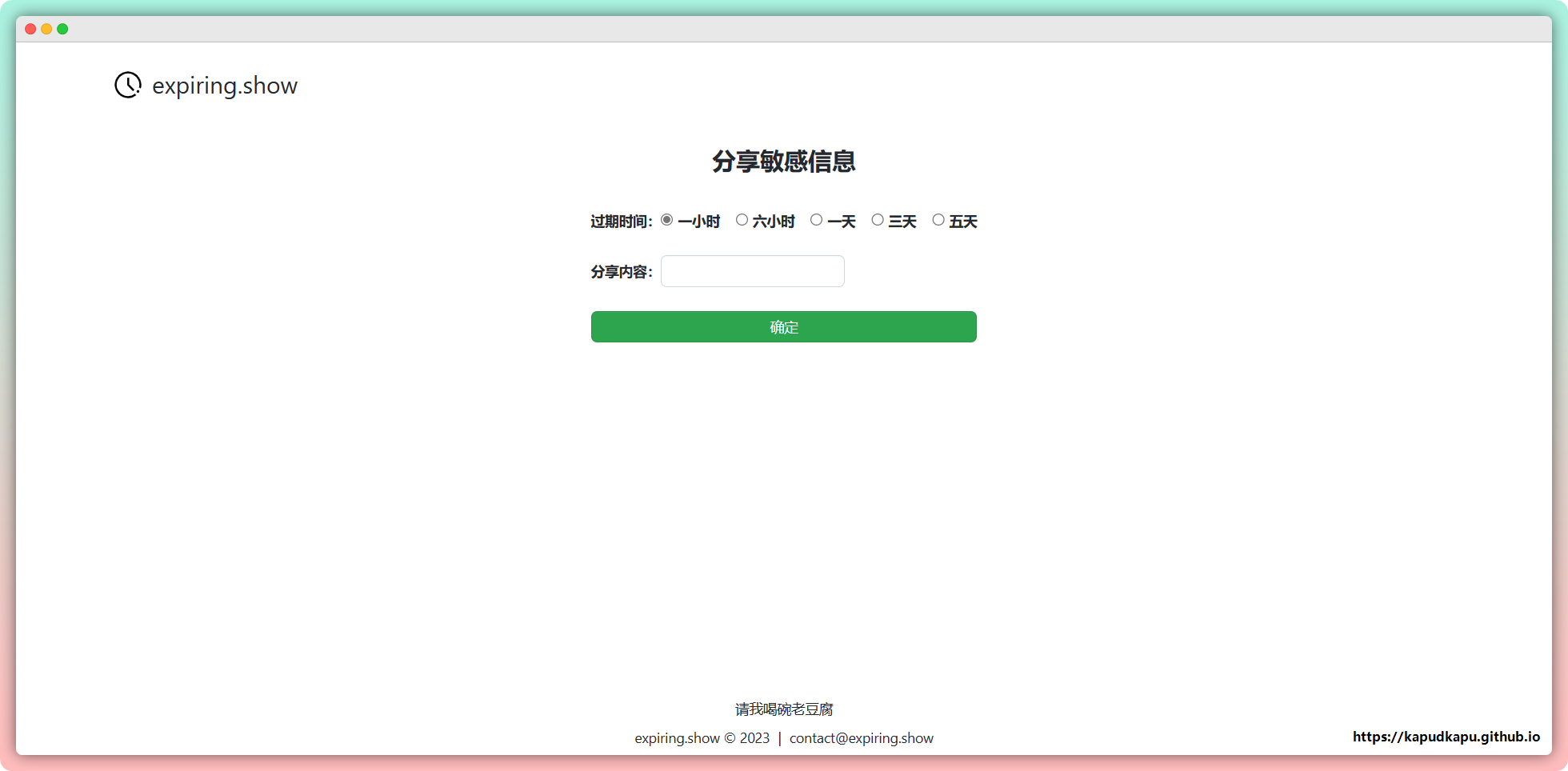Open the 请我喝碗老豆腐 donation link
The image size is (1568, 771).
click(784, 709)
